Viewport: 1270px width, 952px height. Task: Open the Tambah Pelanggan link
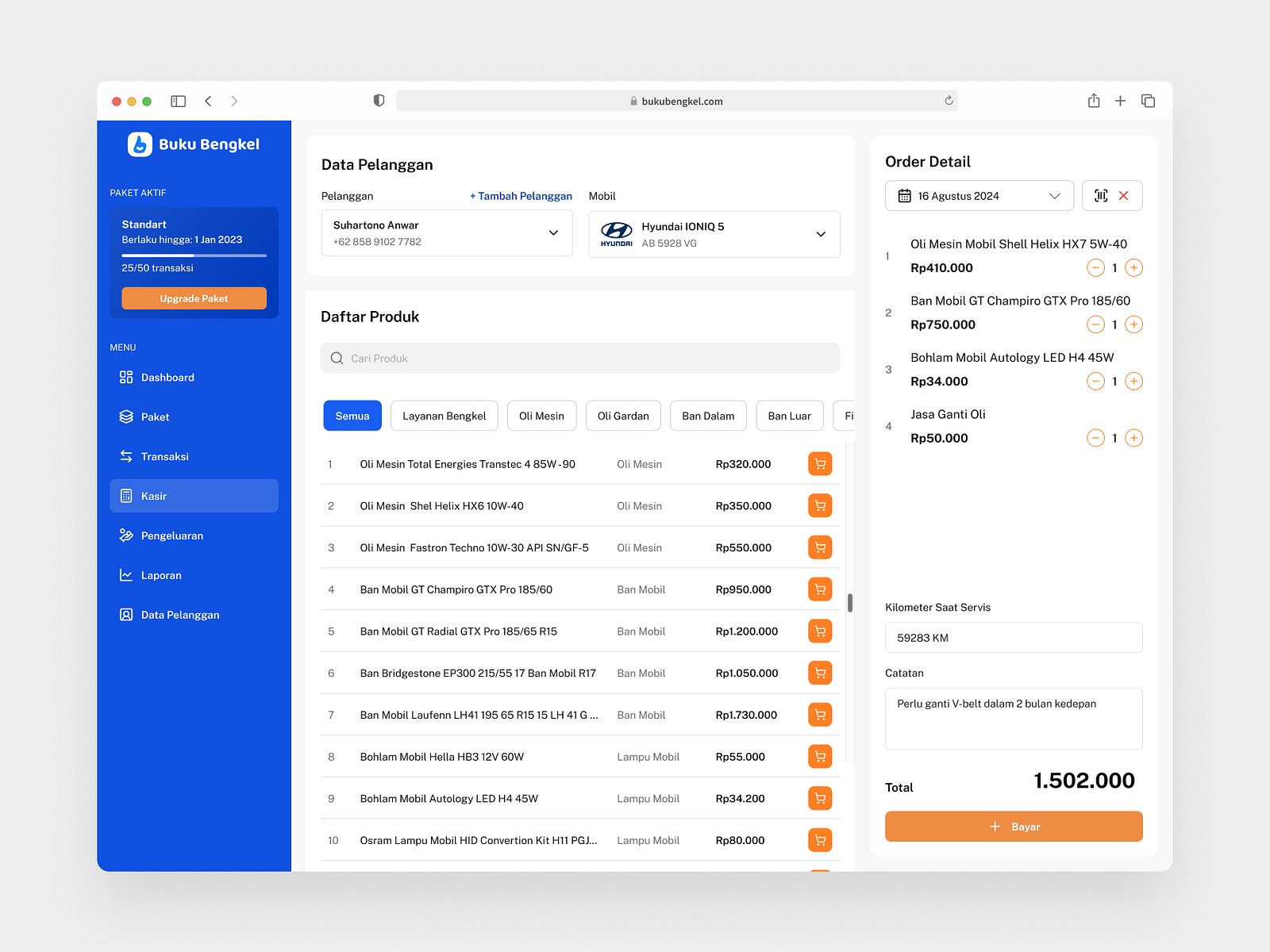pyautogui.click(x=521, y=195)
